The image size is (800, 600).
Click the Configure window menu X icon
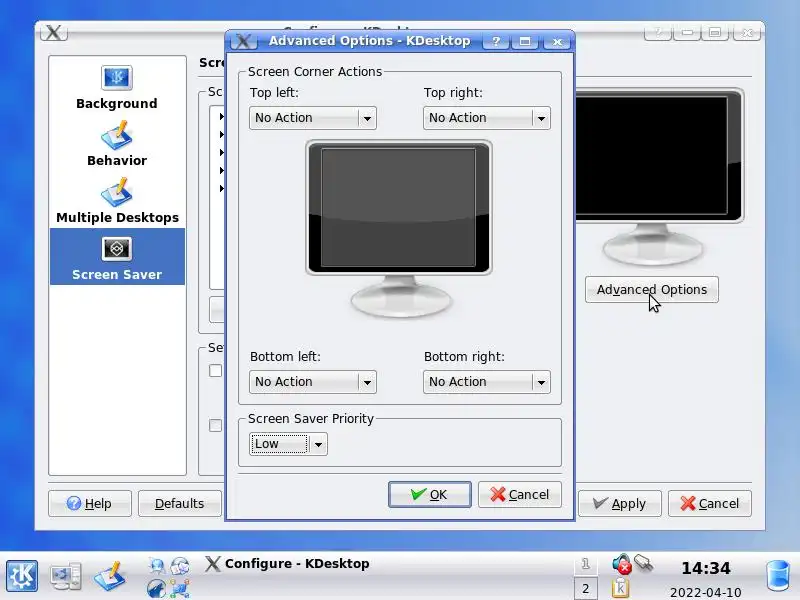(54, 33)
